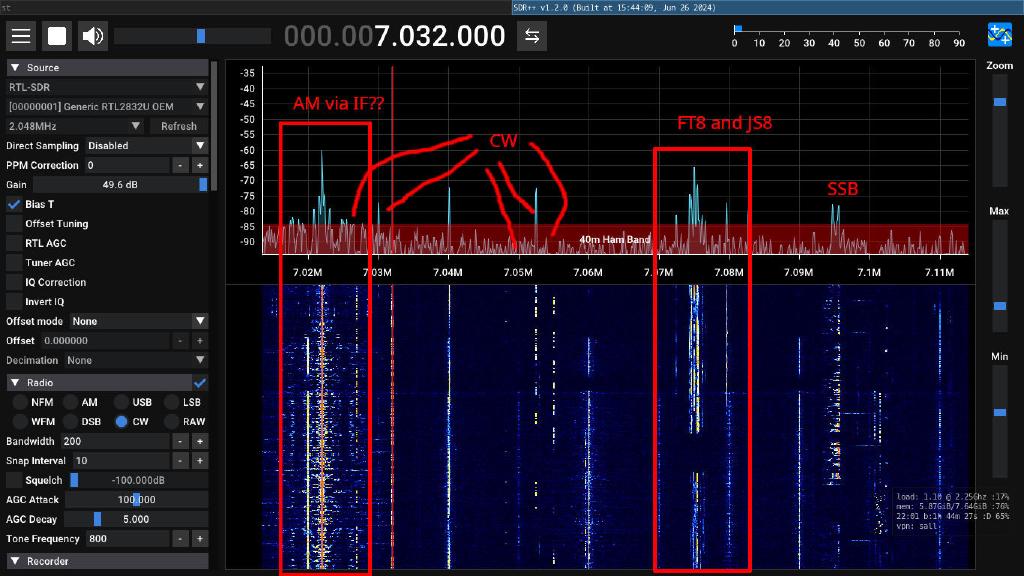Viewport: 1024px width, 576px height.
Task: Click the Refresh button to rescan devices
Action: pos(178,126)
